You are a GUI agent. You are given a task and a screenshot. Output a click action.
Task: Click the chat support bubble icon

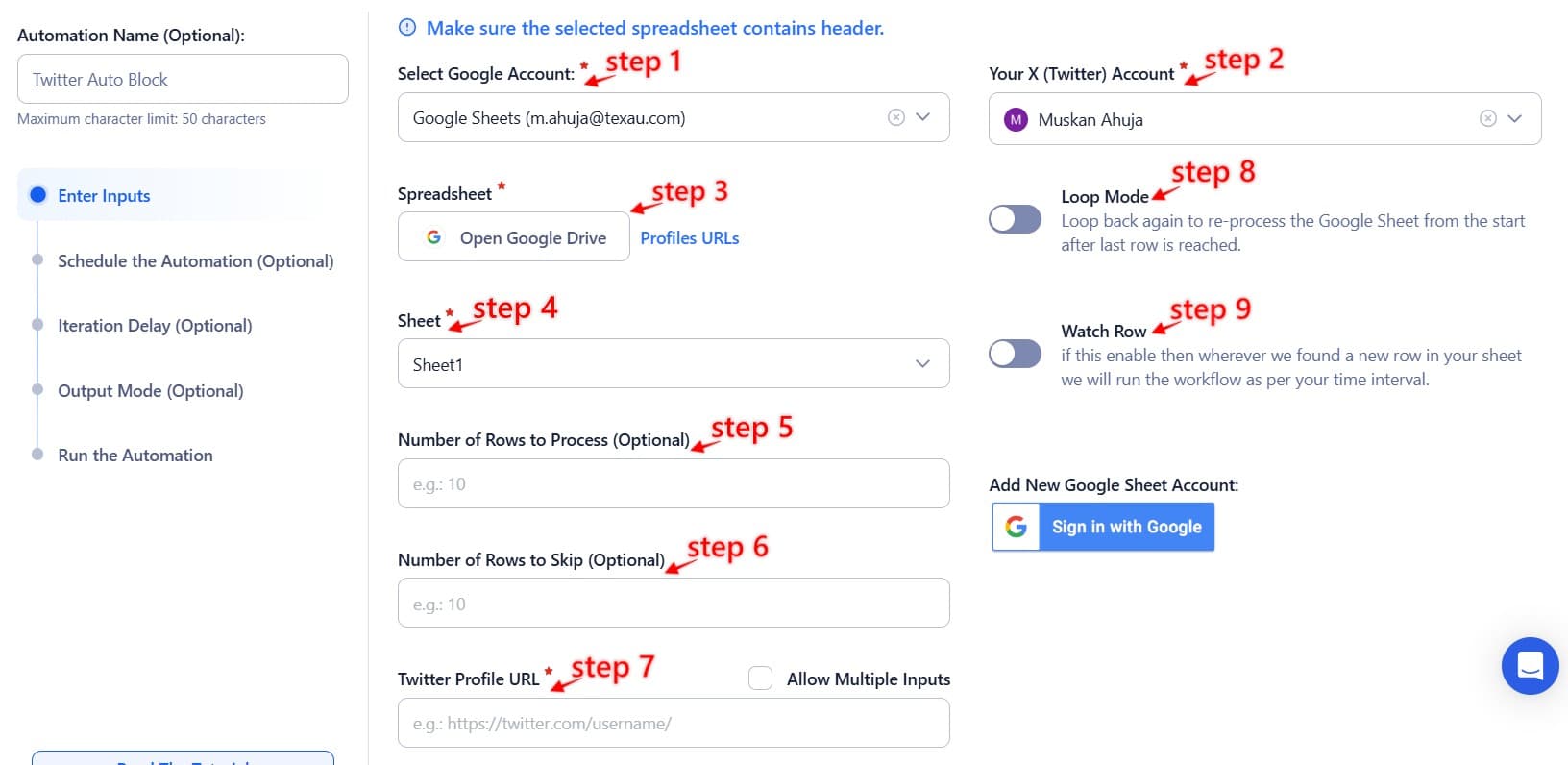pos(1530,665)
